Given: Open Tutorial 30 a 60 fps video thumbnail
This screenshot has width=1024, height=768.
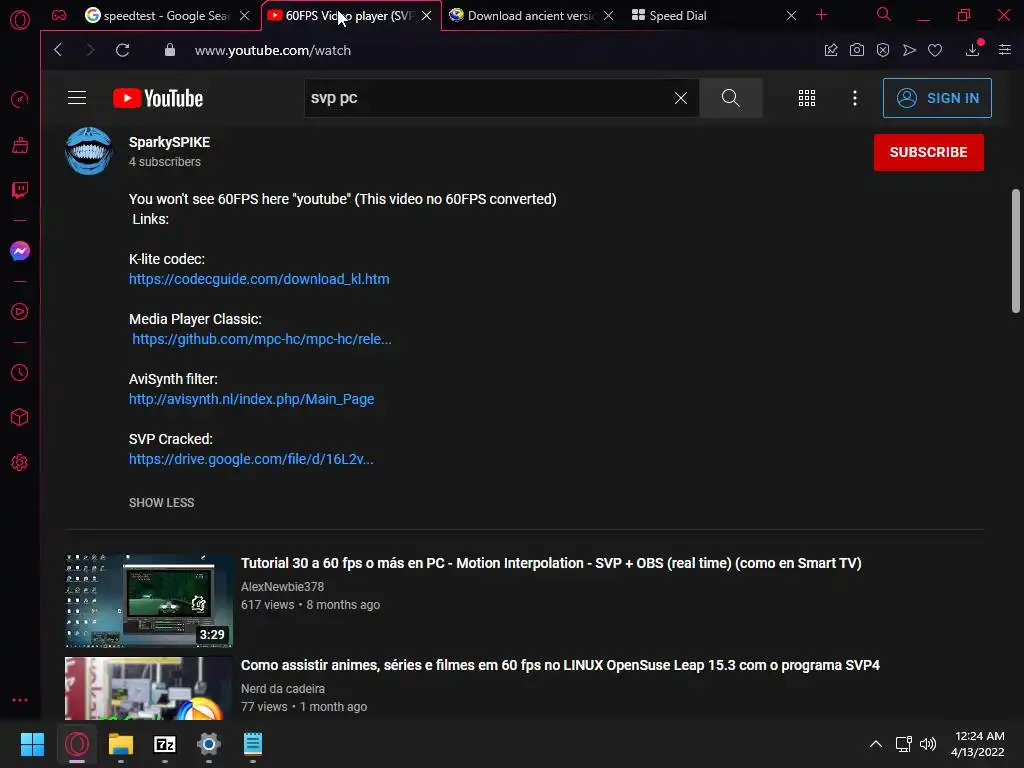Looking at the screenshot, I should click(x=148, y=601).
